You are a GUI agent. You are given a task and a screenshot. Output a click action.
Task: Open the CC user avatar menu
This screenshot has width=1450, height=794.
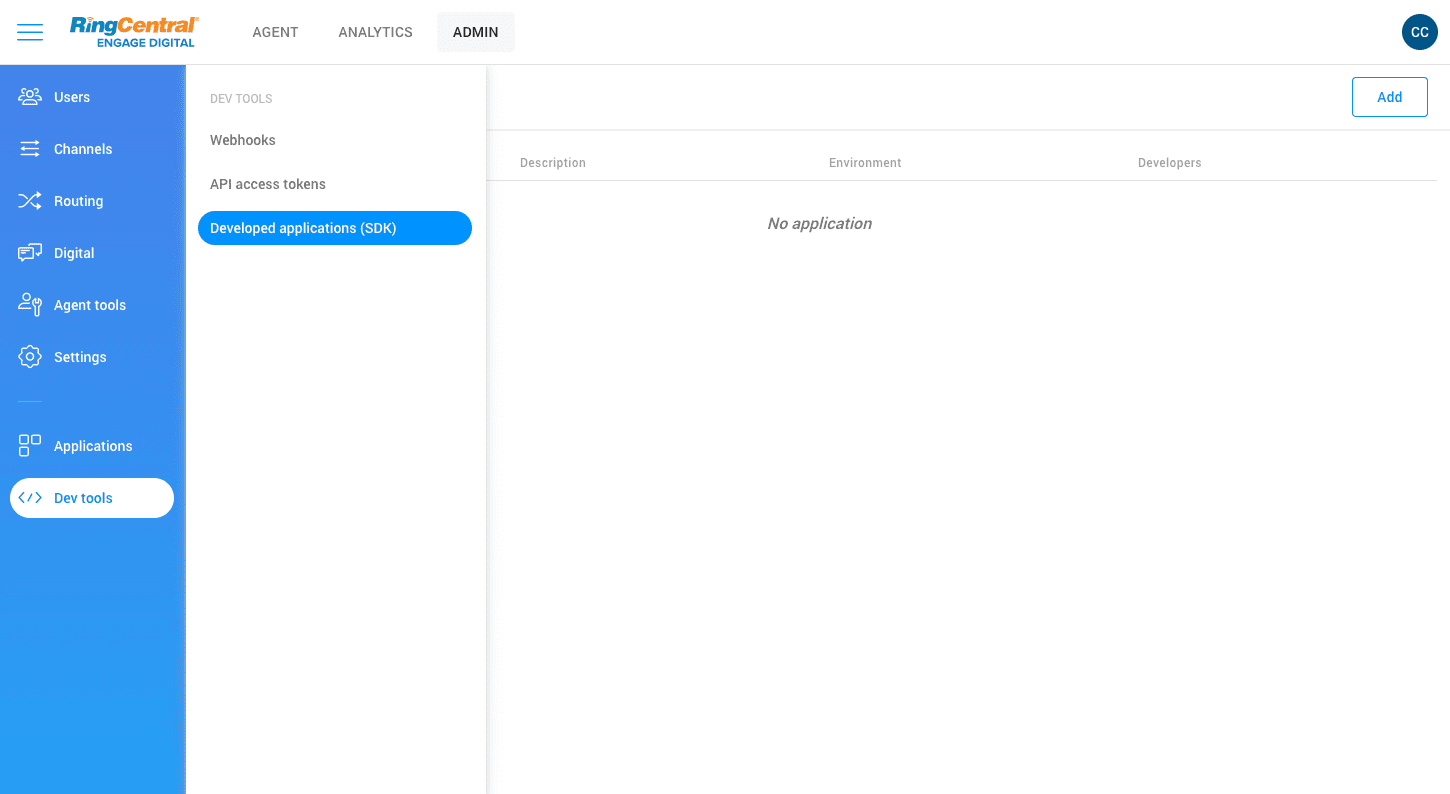click(1419, 32)
